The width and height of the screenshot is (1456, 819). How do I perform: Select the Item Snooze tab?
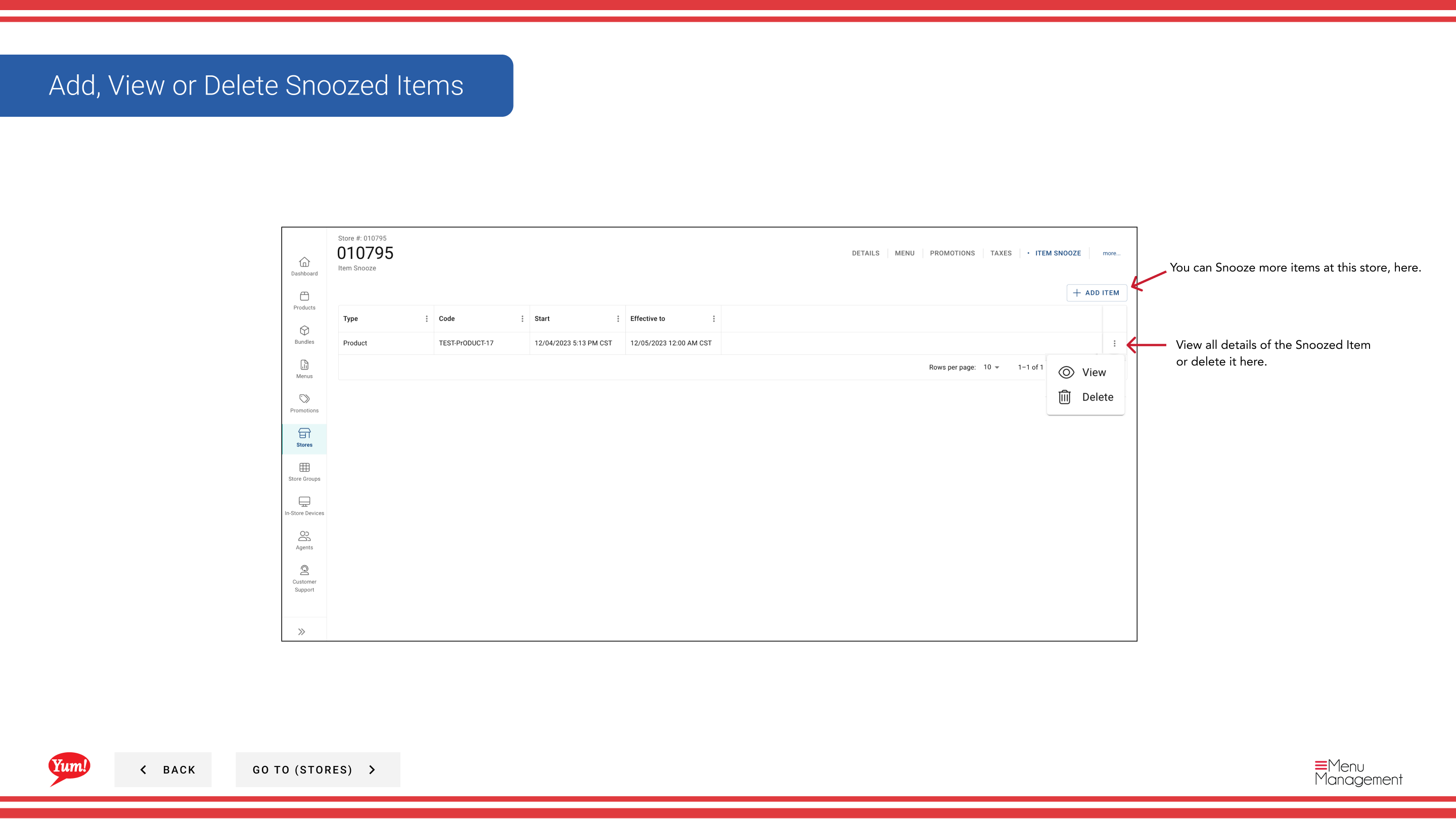(x=1058, y=253)
